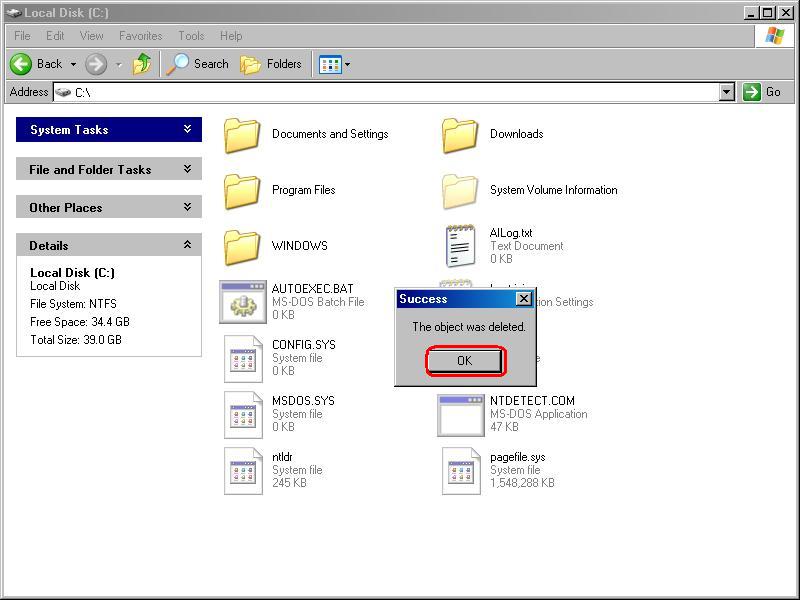Maximize the Local Disk window
This screenshot has height=600, width=800.
(767, 13)
